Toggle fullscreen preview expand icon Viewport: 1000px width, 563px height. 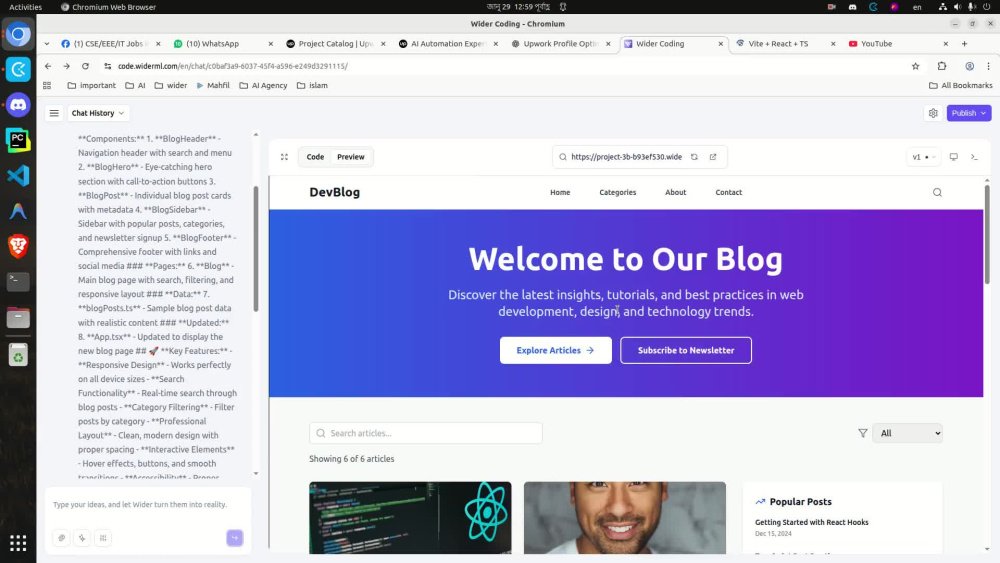[284, 157]
